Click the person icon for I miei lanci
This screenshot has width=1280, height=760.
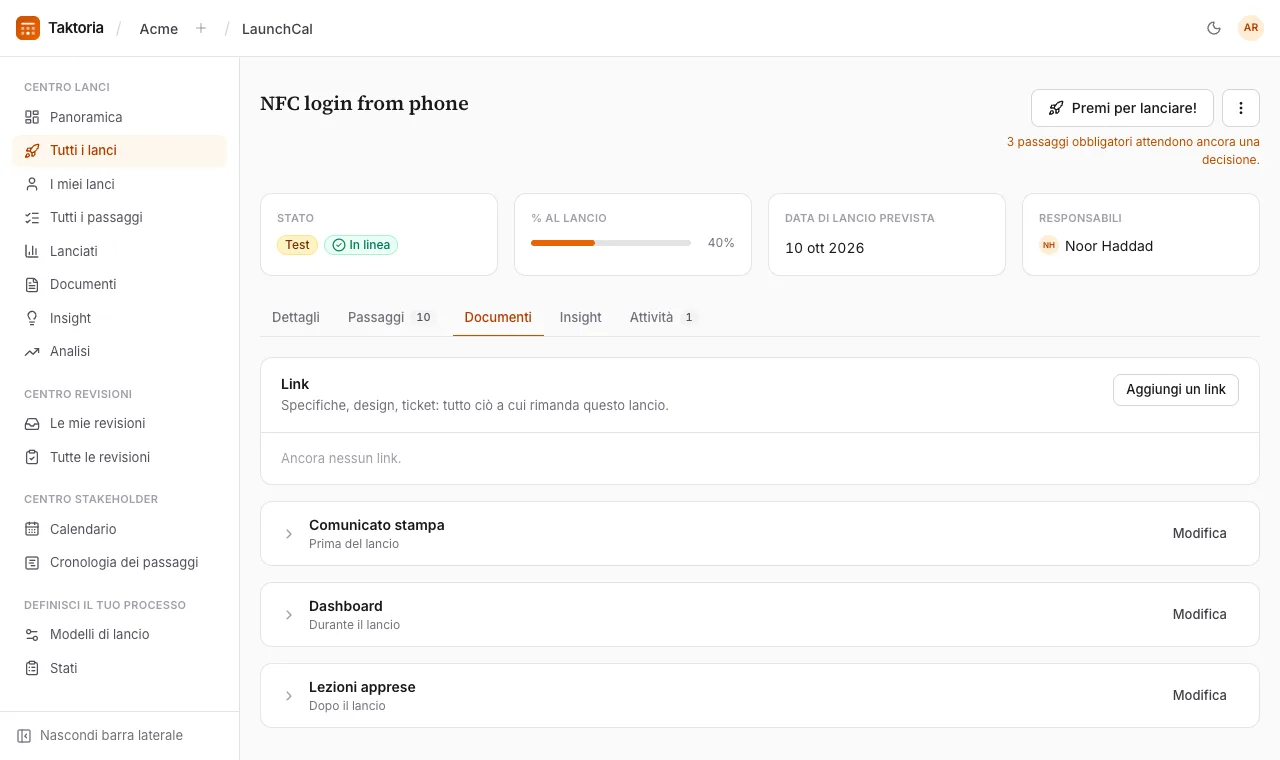(32, 184)
